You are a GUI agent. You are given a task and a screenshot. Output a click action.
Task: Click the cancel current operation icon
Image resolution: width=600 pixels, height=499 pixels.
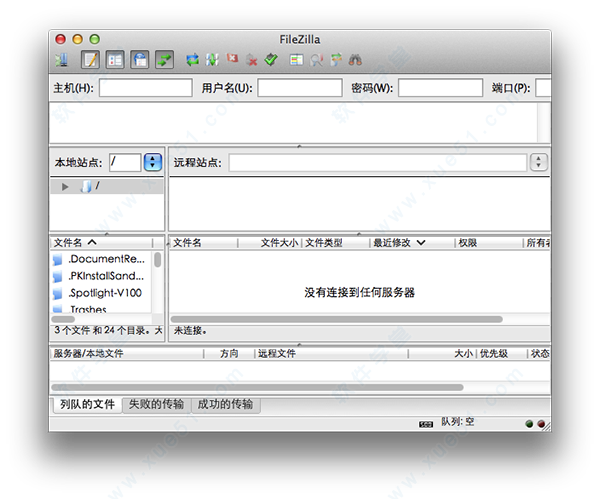[232, 59]
